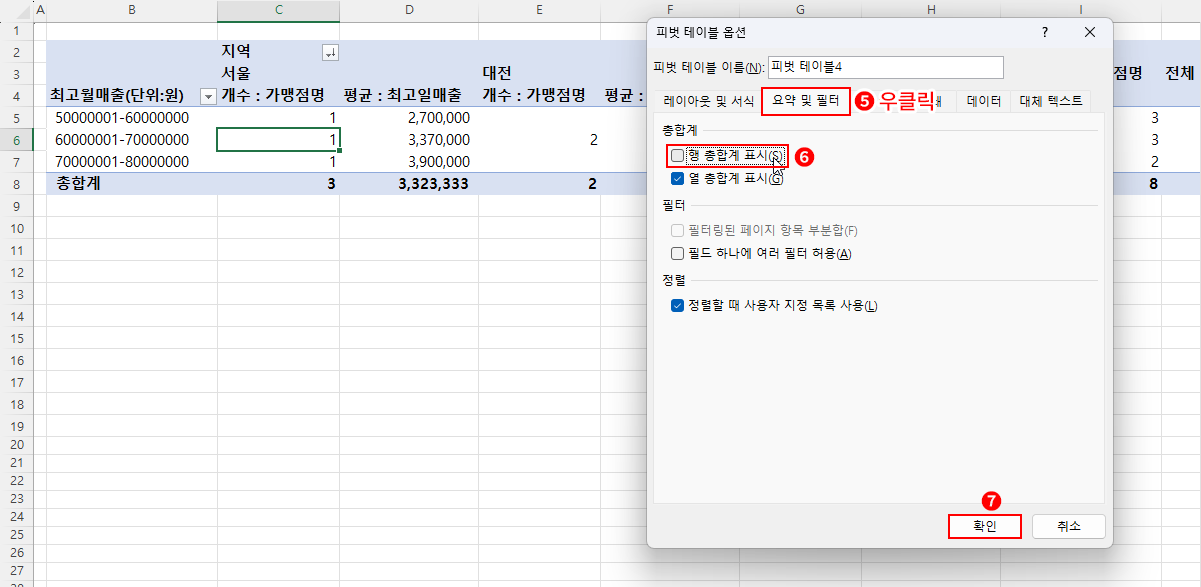
Task: Select the 요약 및 필터 tab
Action: click(x=806, y=101)
